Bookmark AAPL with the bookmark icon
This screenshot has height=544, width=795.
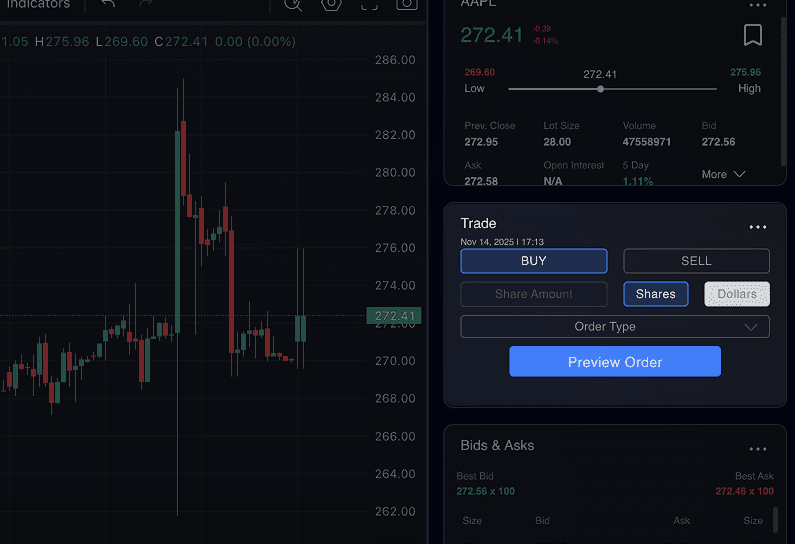(753, 35)
